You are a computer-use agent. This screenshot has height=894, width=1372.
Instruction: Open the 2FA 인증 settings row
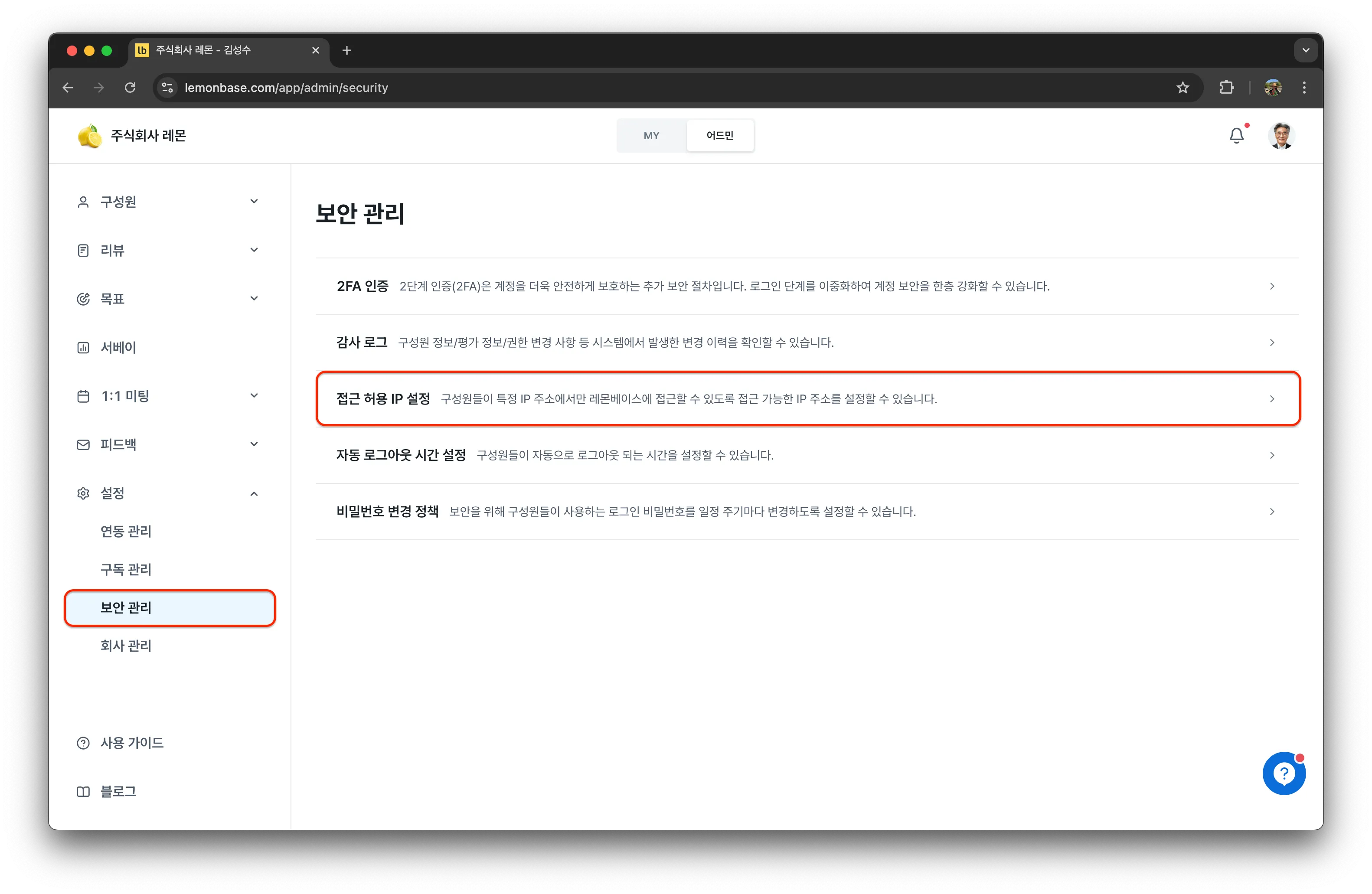(x=807, y=286)
